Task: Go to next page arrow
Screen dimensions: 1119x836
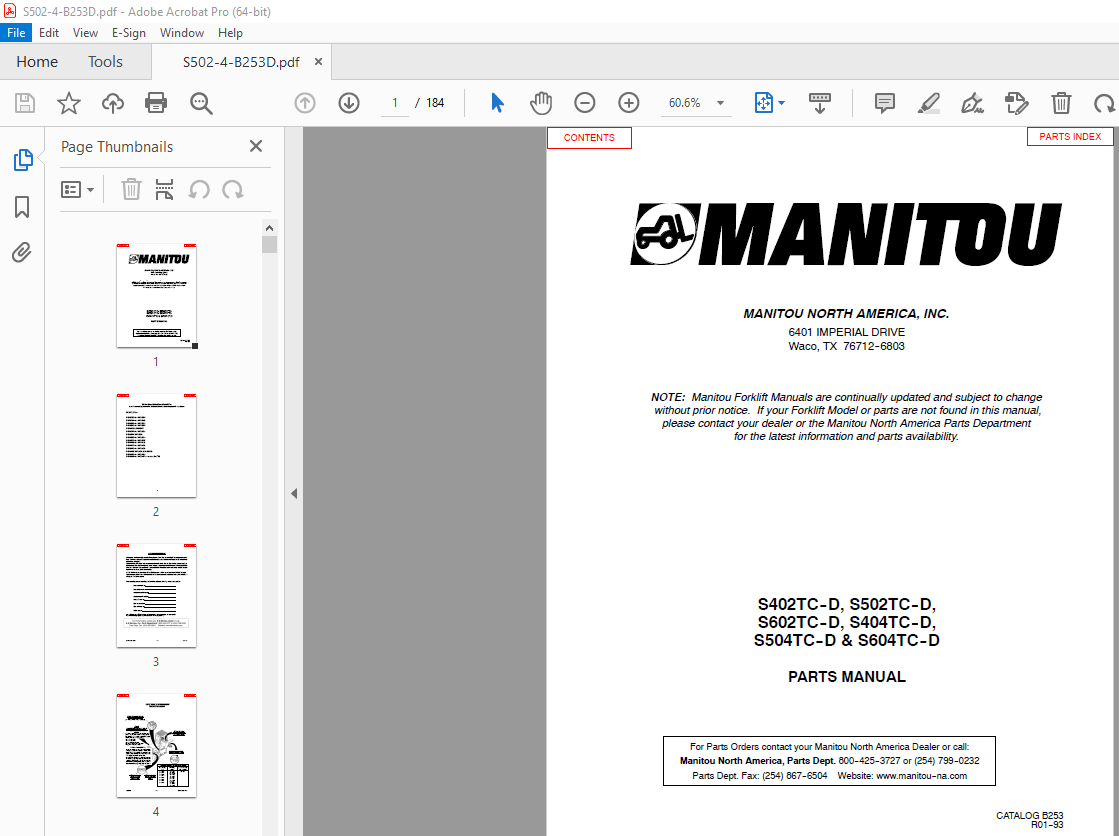Action: (x=349, y=103)
